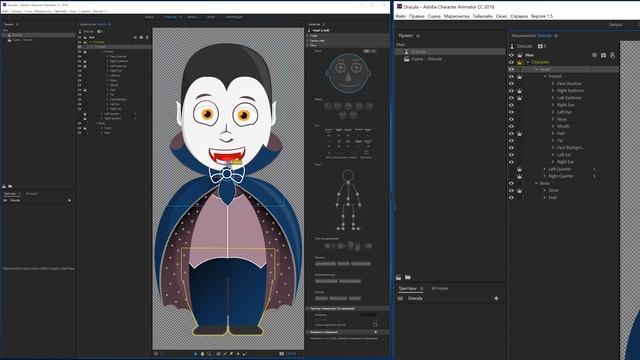
Task: Open the Окно menu in the right window
Action: (x=501, y=16)
